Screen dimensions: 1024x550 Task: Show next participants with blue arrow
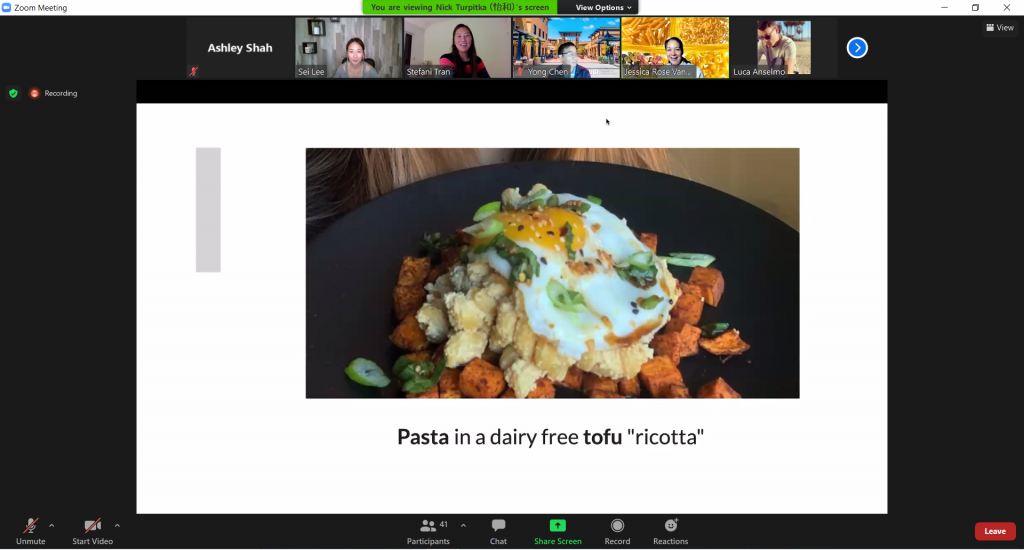(x=857, y=47)
